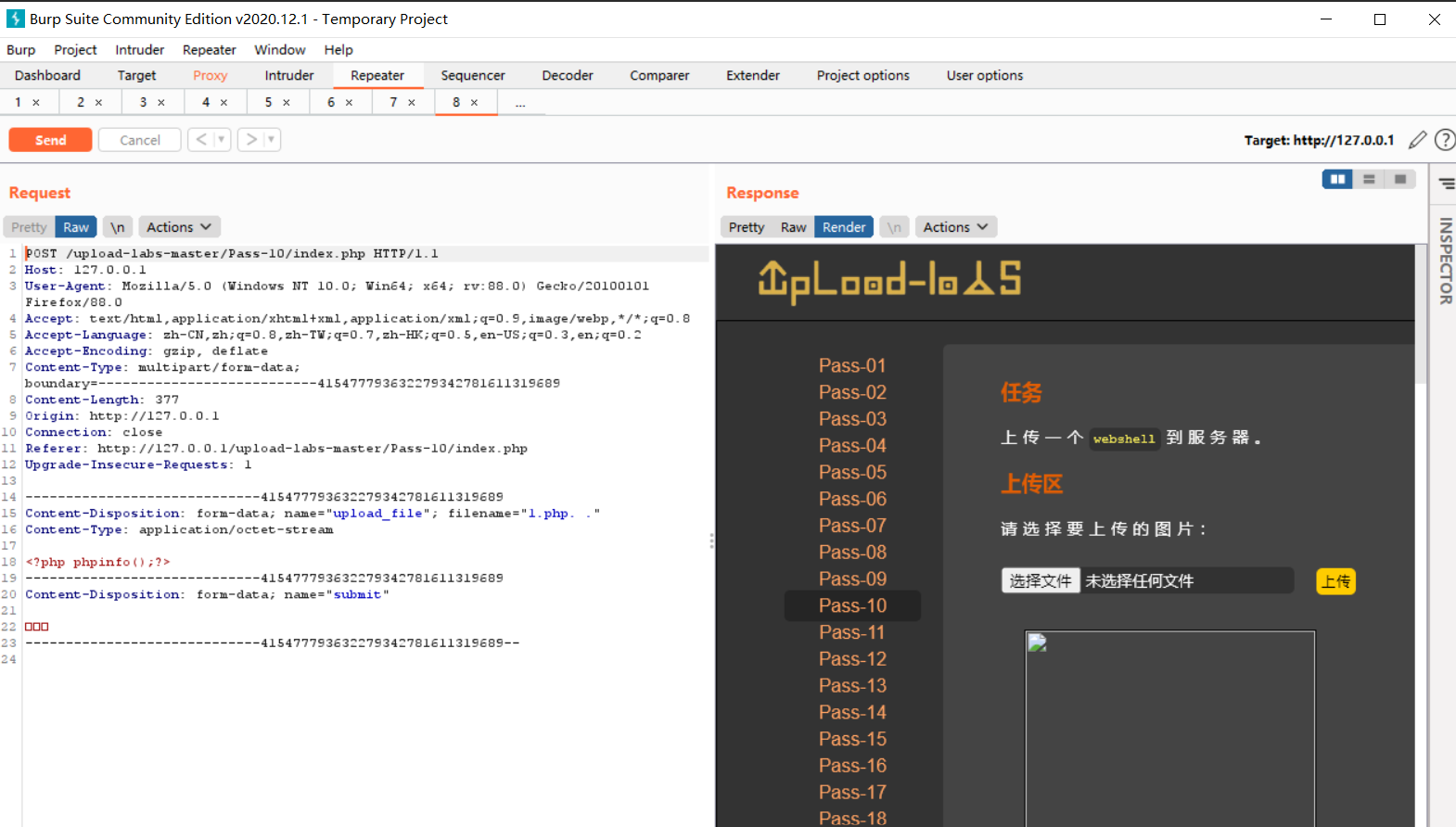1456x827 pixels.
Task: Send the request
Action: tap(51, 140)
